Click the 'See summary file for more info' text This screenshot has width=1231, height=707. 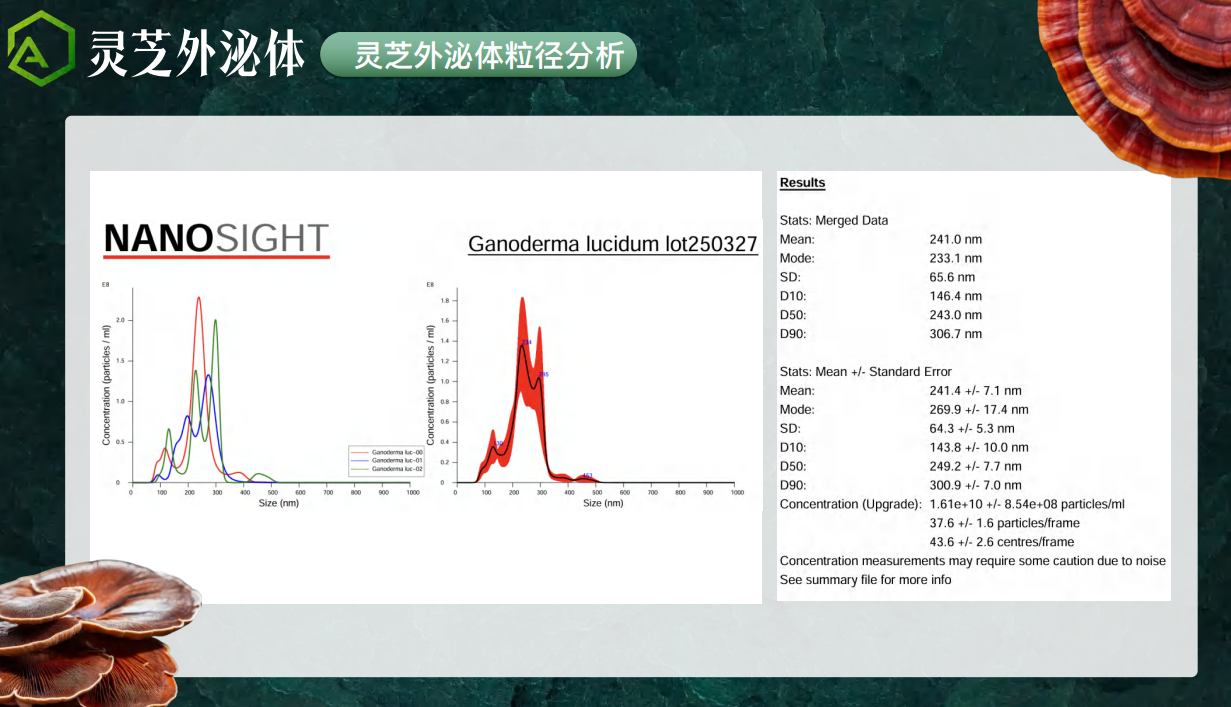point(865,580)
